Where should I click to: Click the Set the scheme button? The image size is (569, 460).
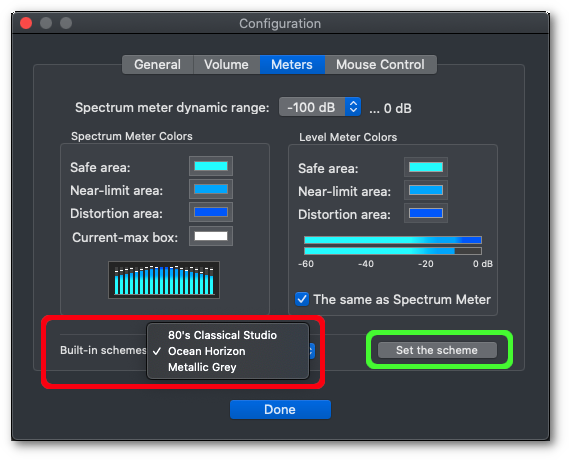(437, 350)
